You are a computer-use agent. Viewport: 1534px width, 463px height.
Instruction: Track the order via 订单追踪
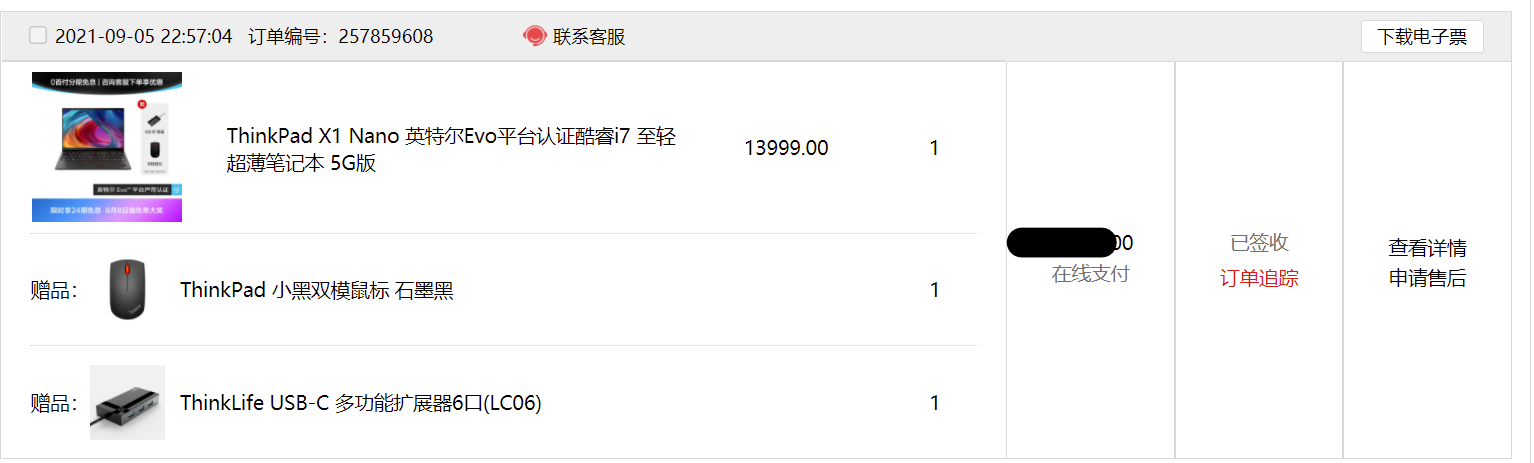tap(1259, 279)
